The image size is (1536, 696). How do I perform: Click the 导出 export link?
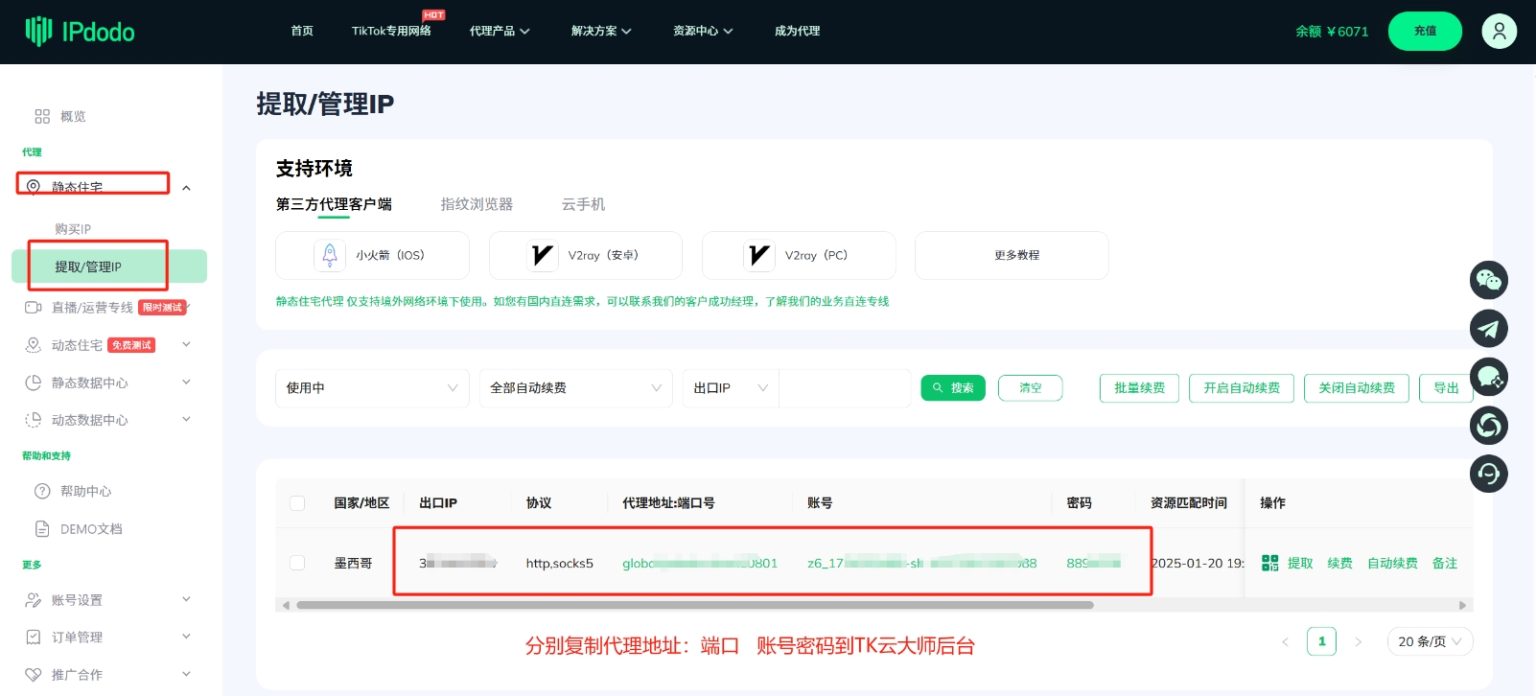tap(1445, 388)
